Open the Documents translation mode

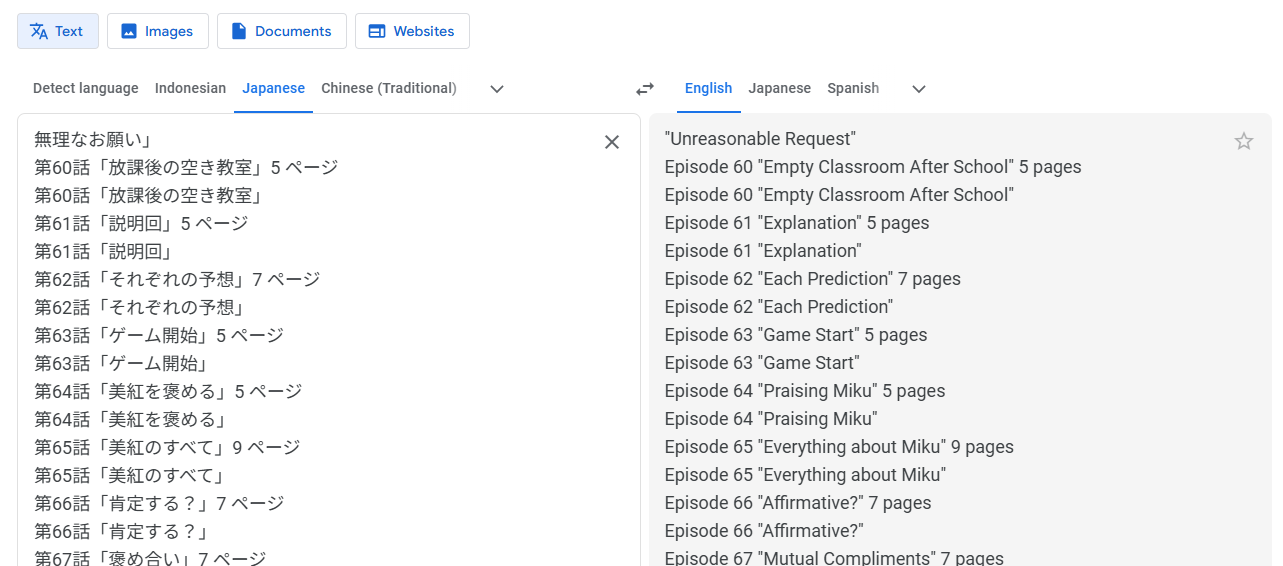(x=282, y=31)
